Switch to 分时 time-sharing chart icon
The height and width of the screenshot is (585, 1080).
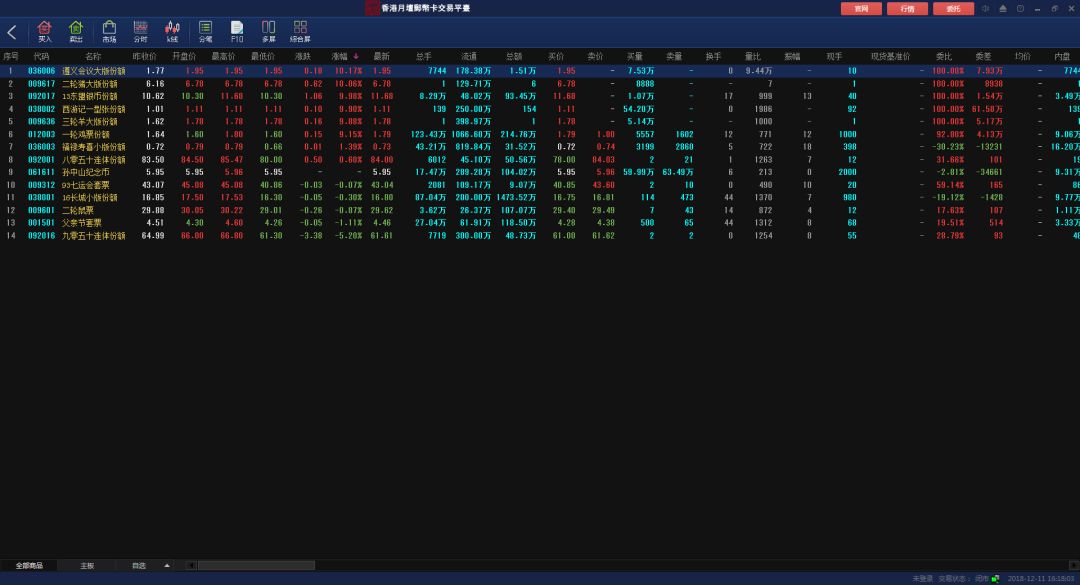click(x=141, y=32)
